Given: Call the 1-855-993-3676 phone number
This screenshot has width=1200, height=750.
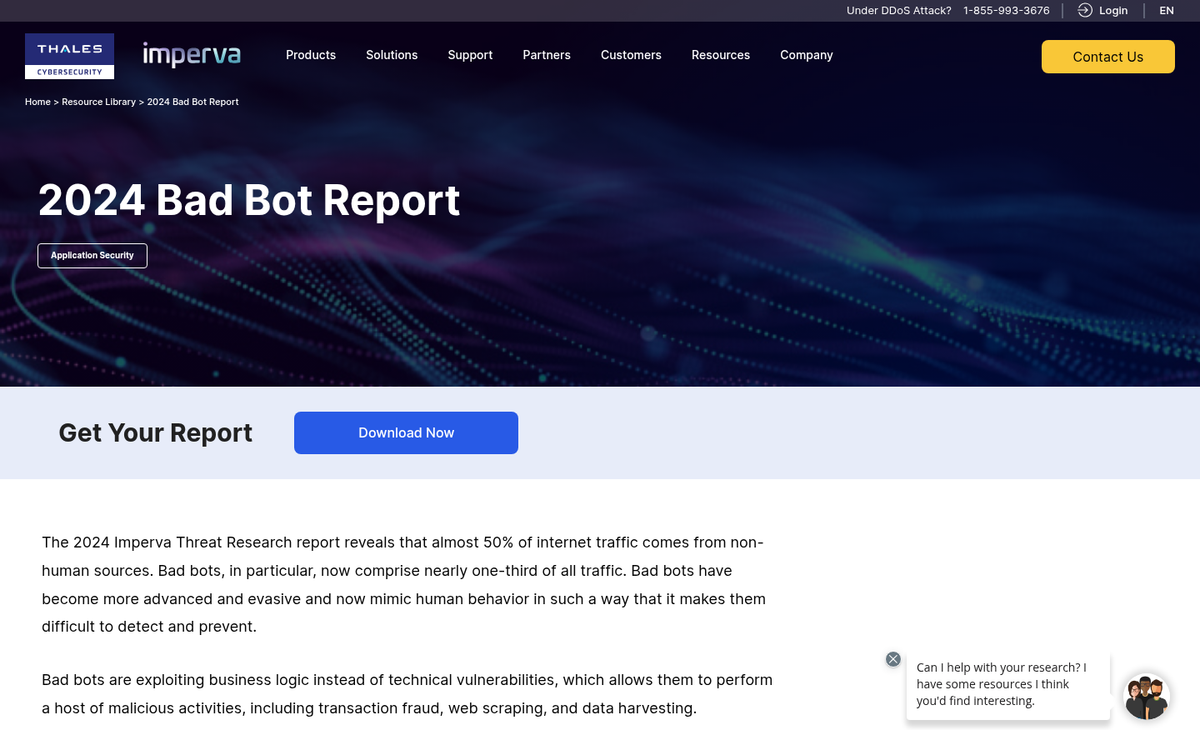Looking at the screenshot, I should pyautogui.click(x=1006, y=10).
